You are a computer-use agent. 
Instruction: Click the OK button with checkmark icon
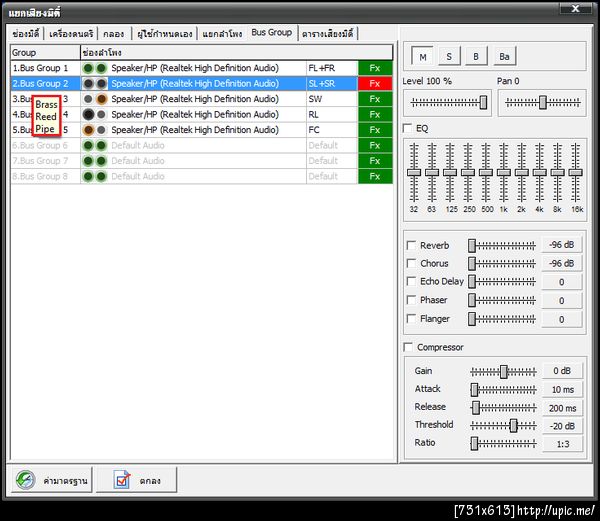tap(136, 480)
